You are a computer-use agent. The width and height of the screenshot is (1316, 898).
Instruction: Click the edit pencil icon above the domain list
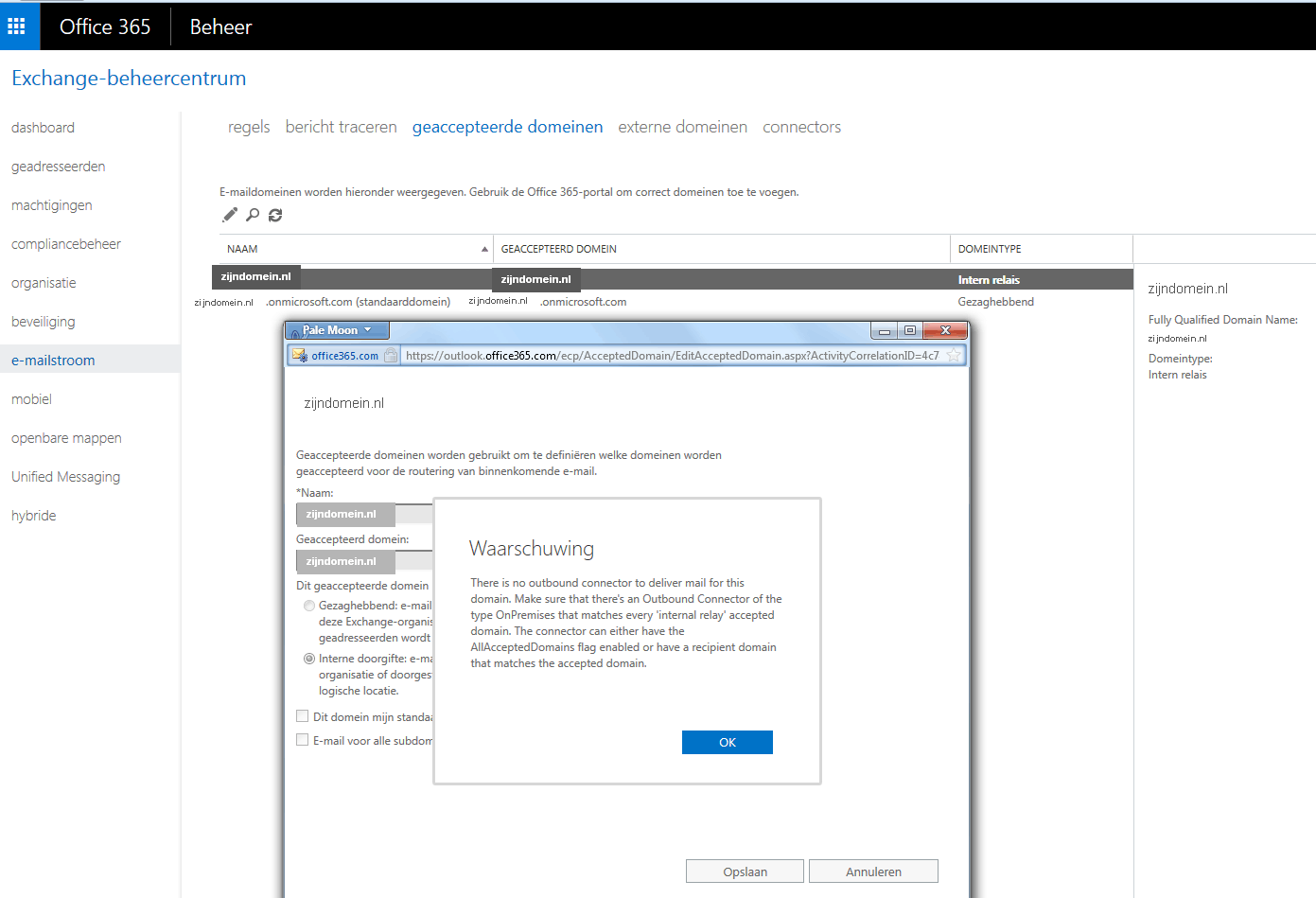pyautogui.click(x=230, y=215)
